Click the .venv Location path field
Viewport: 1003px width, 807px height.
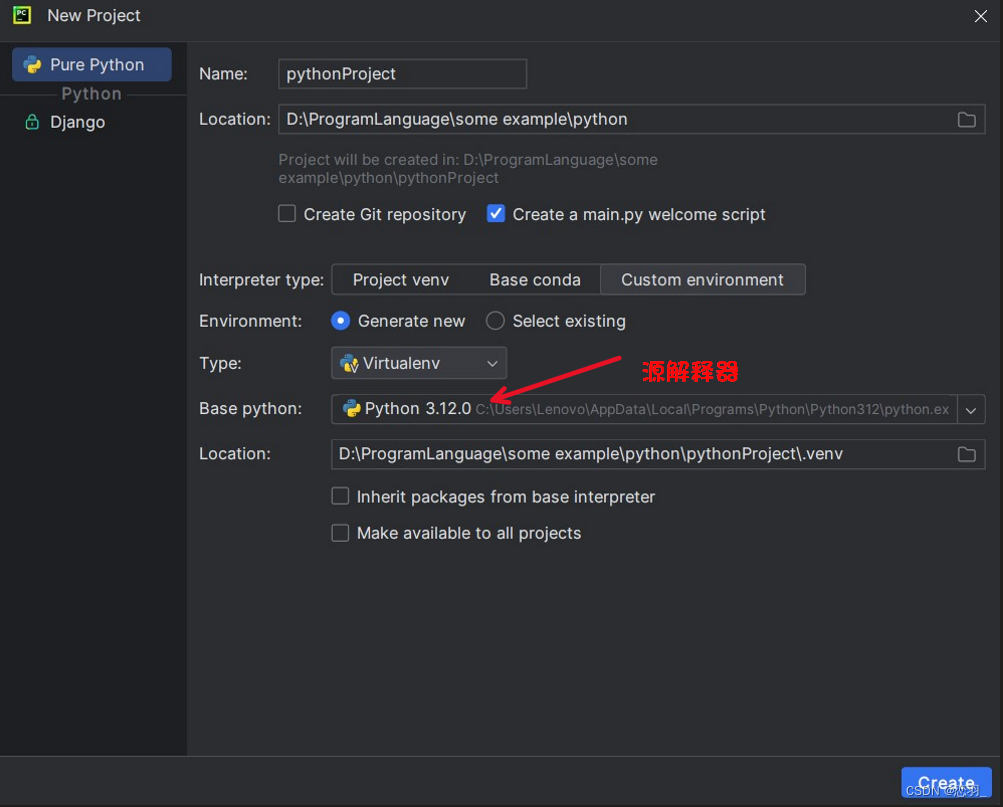point(658,454)
